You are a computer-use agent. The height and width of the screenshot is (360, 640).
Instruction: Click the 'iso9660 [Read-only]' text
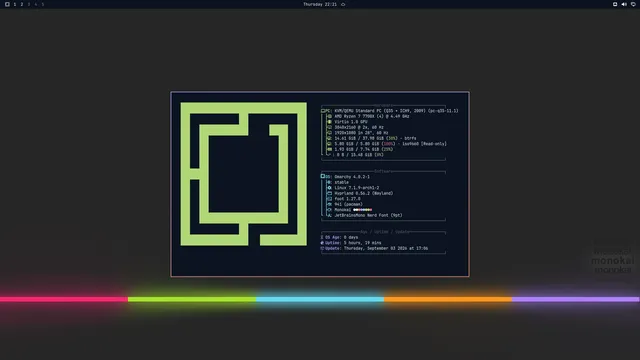click(425, 144)
